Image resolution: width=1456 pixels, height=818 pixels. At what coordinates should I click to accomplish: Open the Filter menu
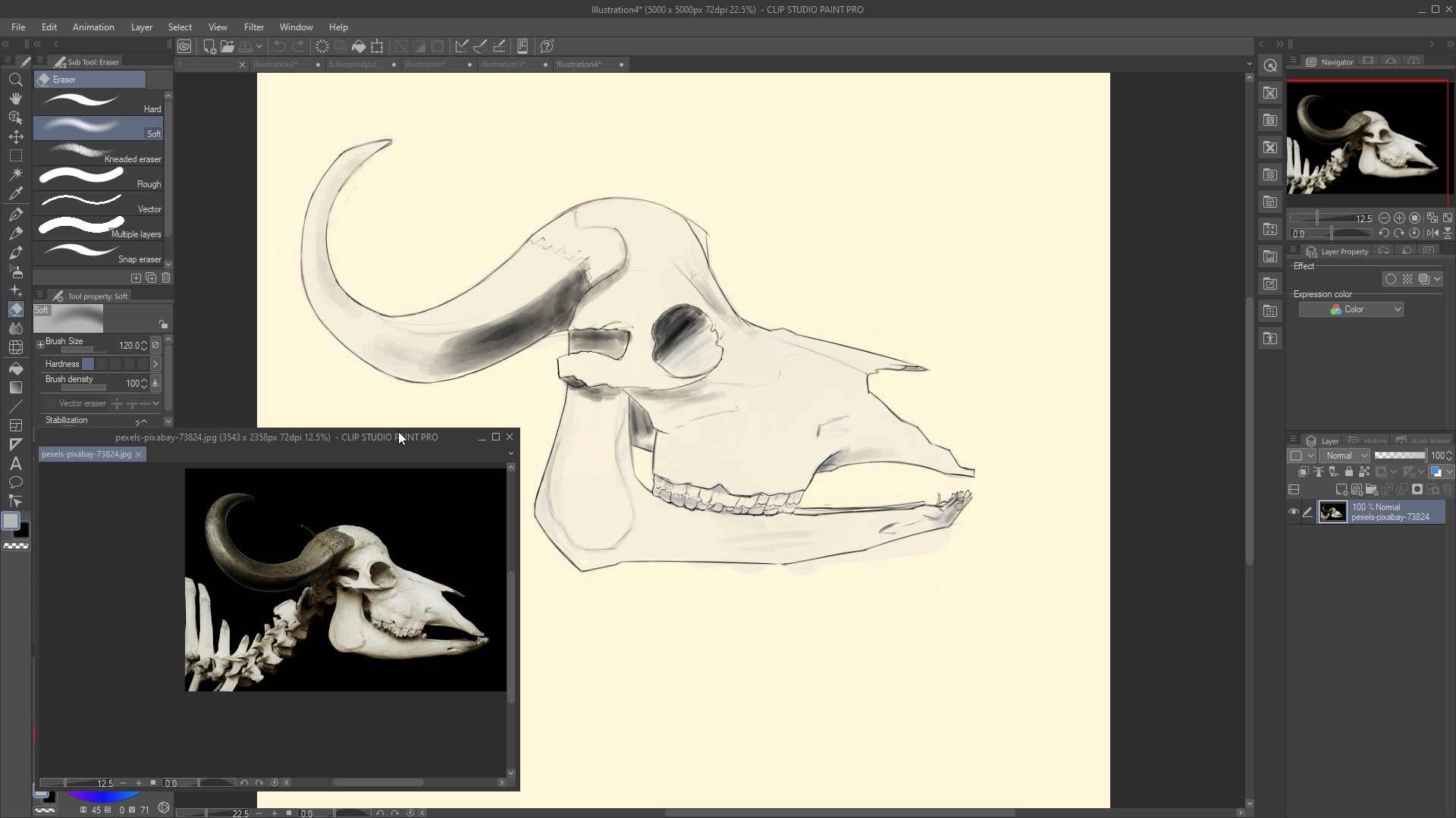(254, 27)
